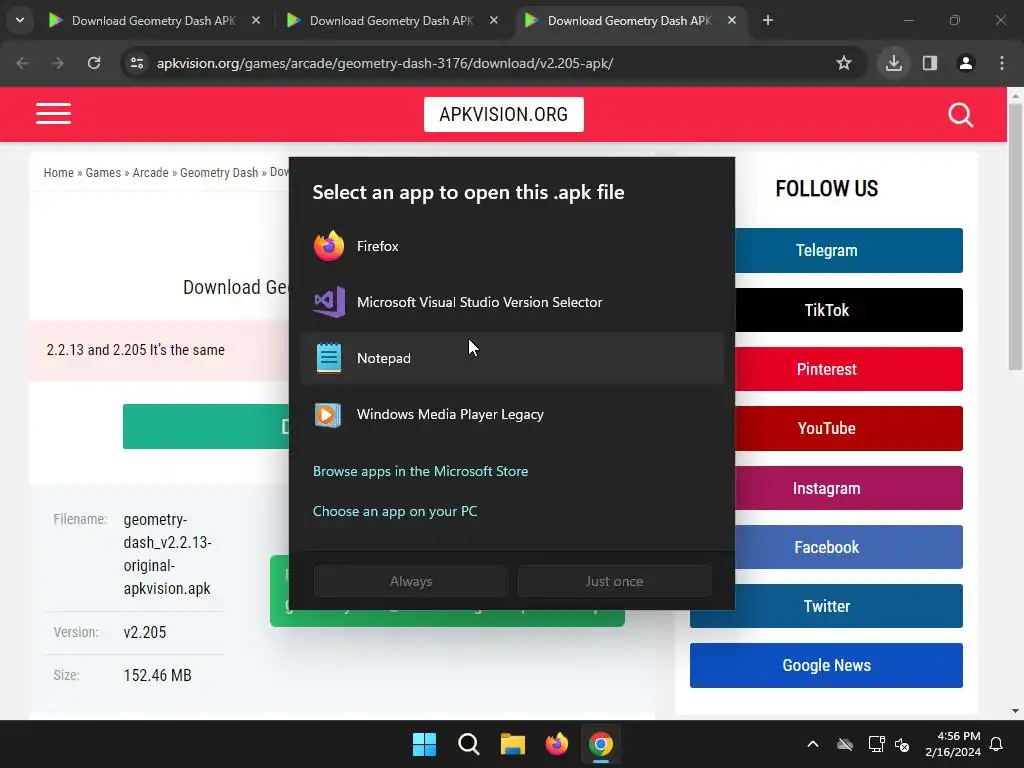The width and height of the screenshot is (1024, 768).
Task: Open the YouTube follow button
Action: click(848, 428)
